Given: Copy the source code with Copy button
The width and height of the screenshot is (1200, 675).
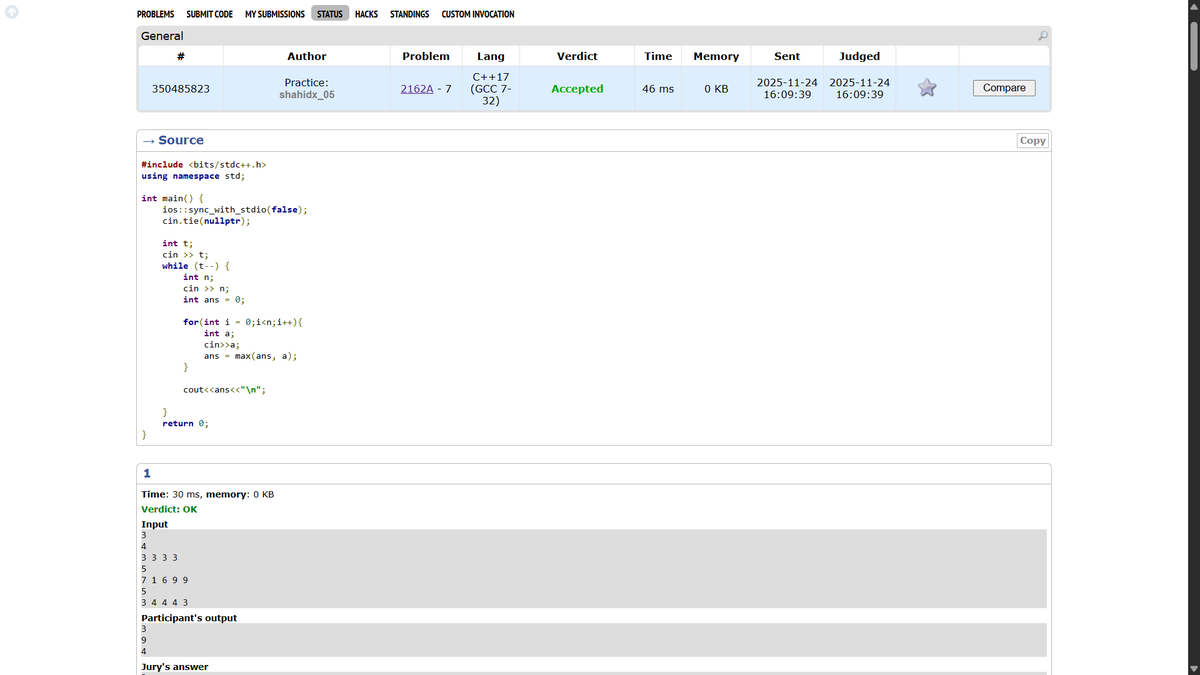Looking at the screenshot, I should pos(1032,141).
